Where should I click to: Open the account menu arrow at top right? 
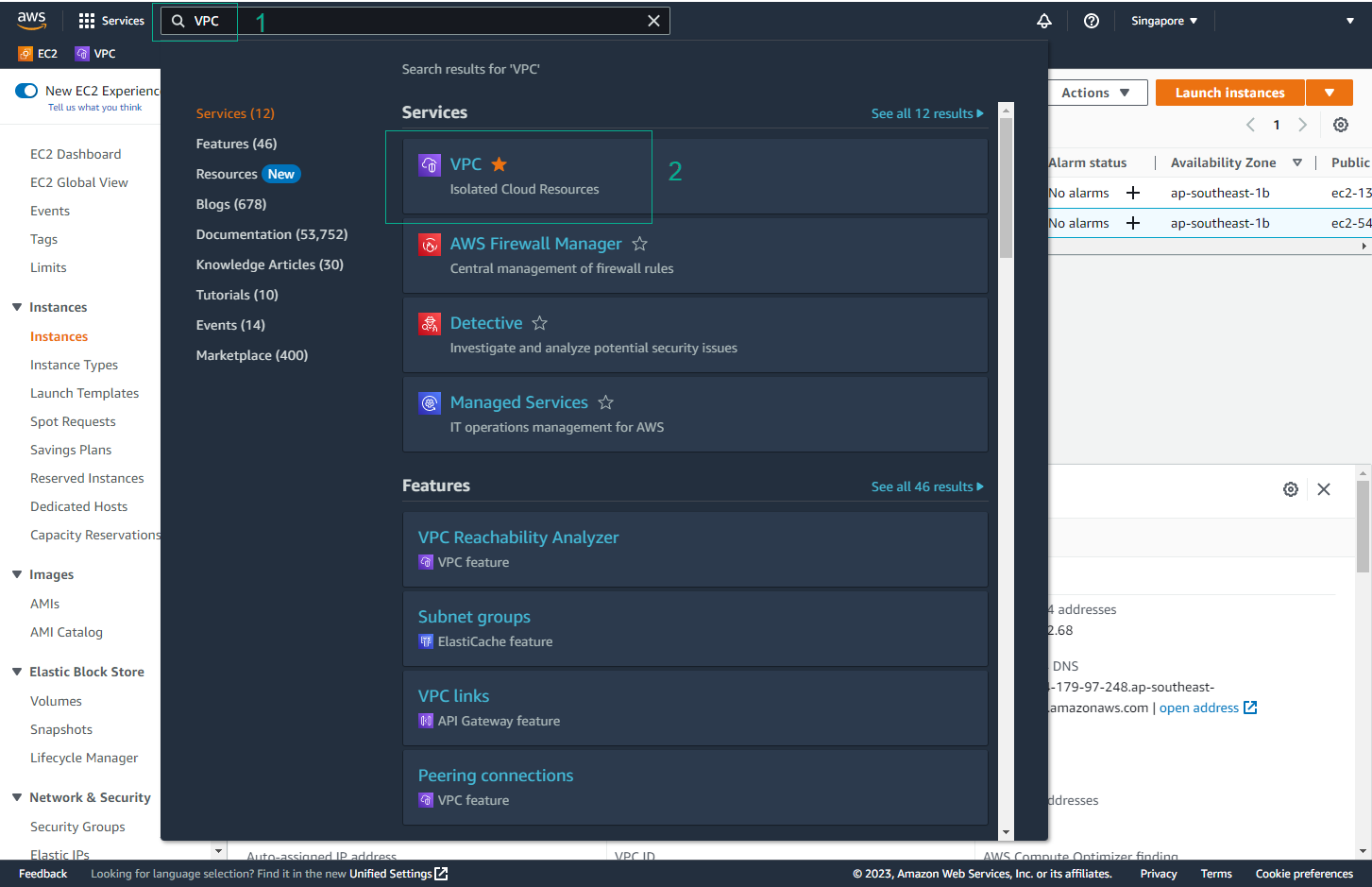pos(1350,21)
